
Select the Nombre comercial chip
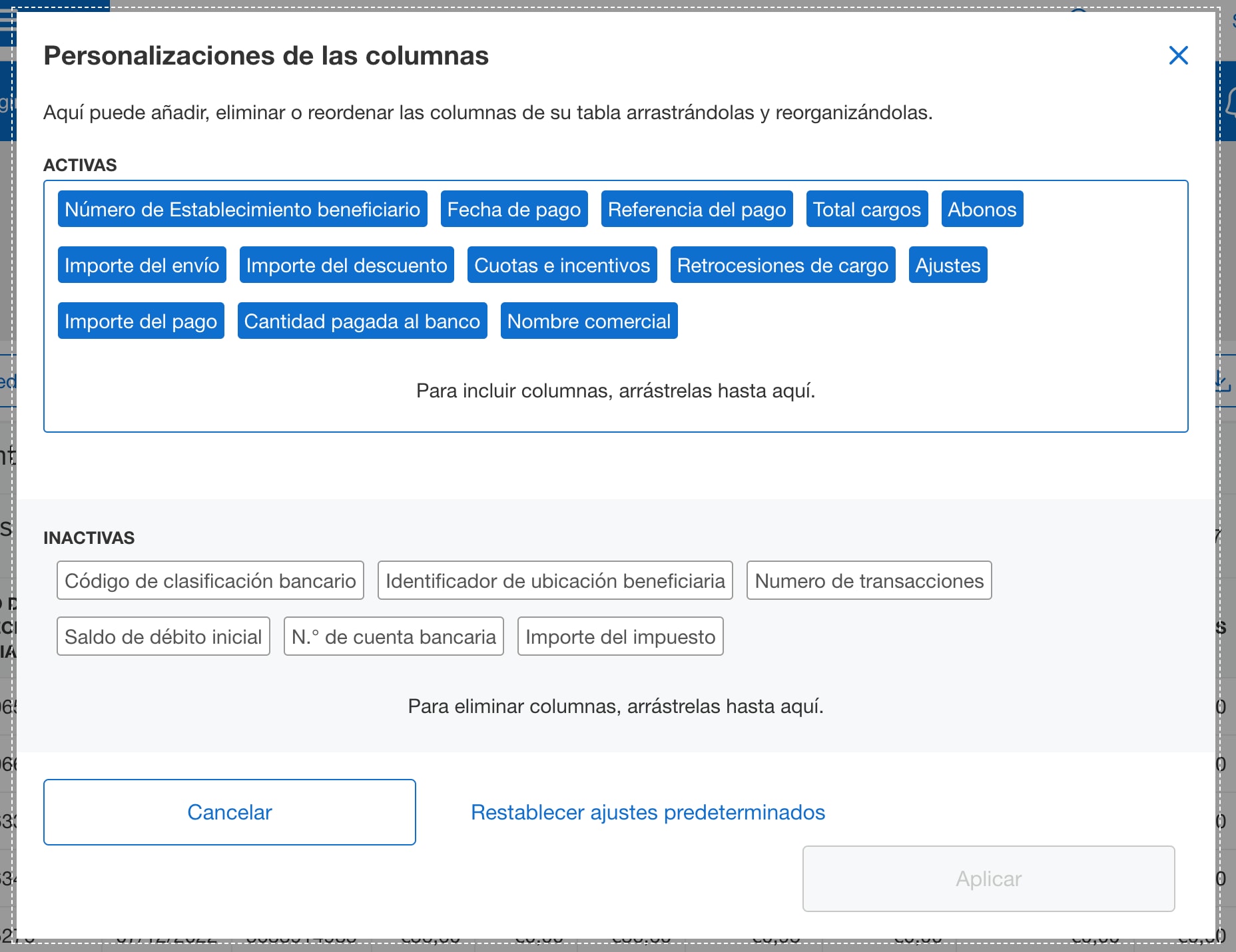click(x=589, y=321)
